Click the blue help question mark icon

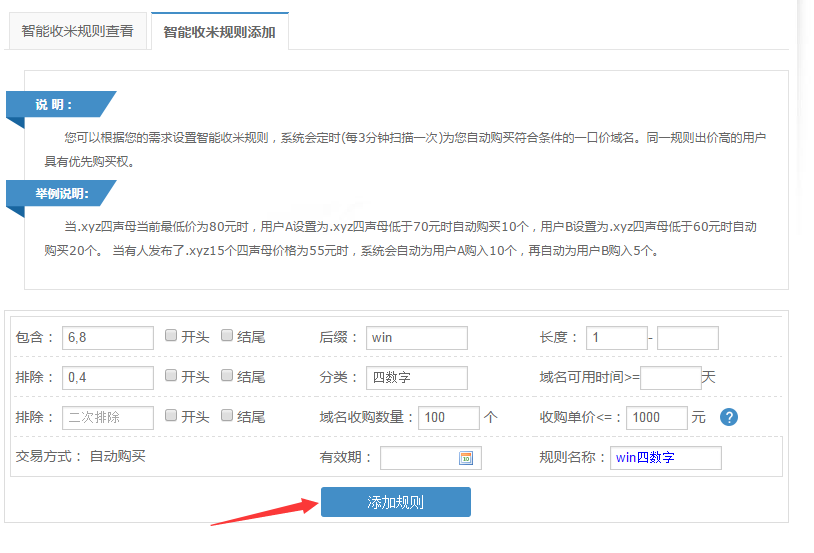(x=728, y=417)
